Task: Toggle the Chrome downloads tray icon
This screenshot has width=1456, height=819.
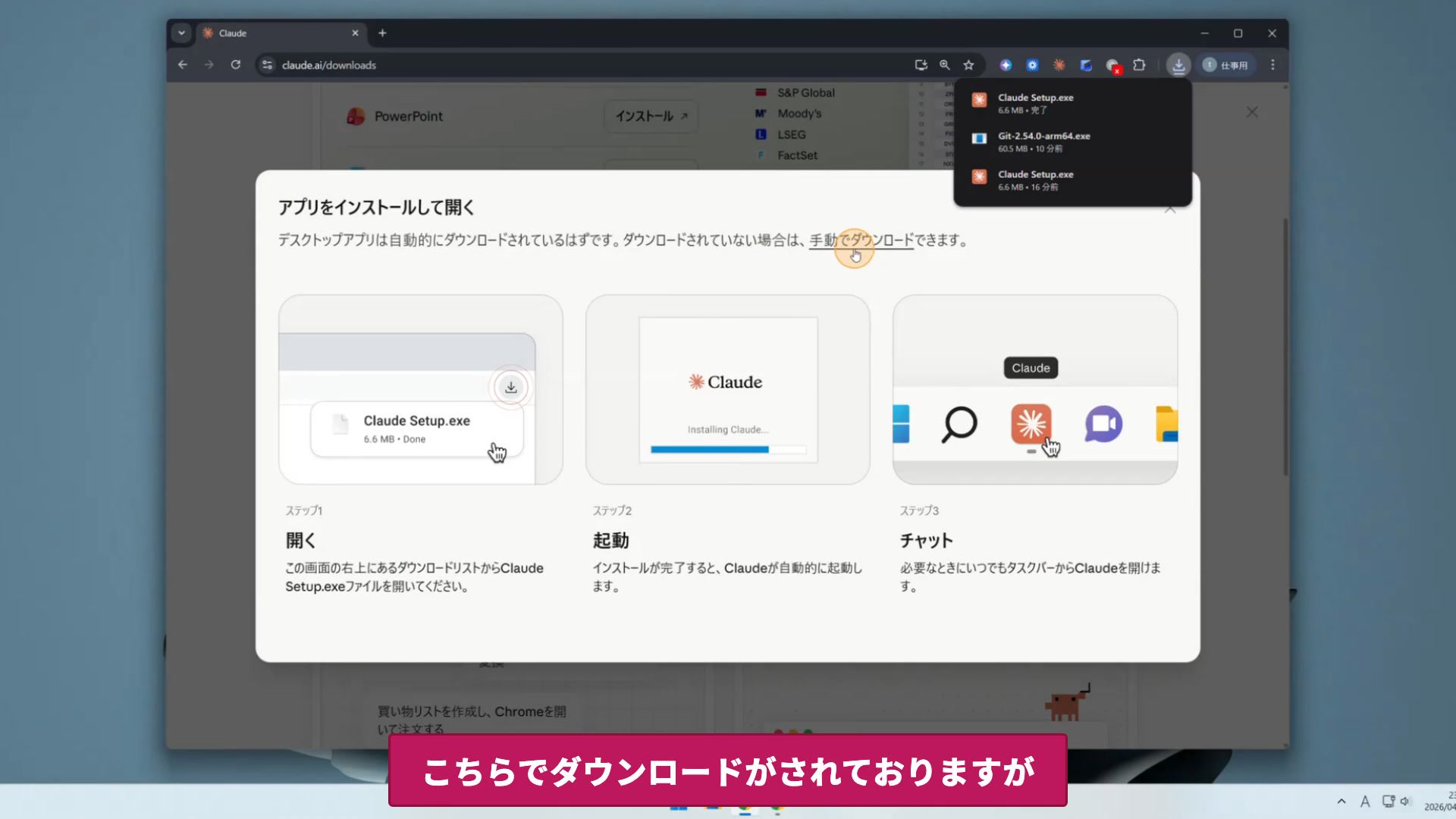Action: coord(1178,65)
